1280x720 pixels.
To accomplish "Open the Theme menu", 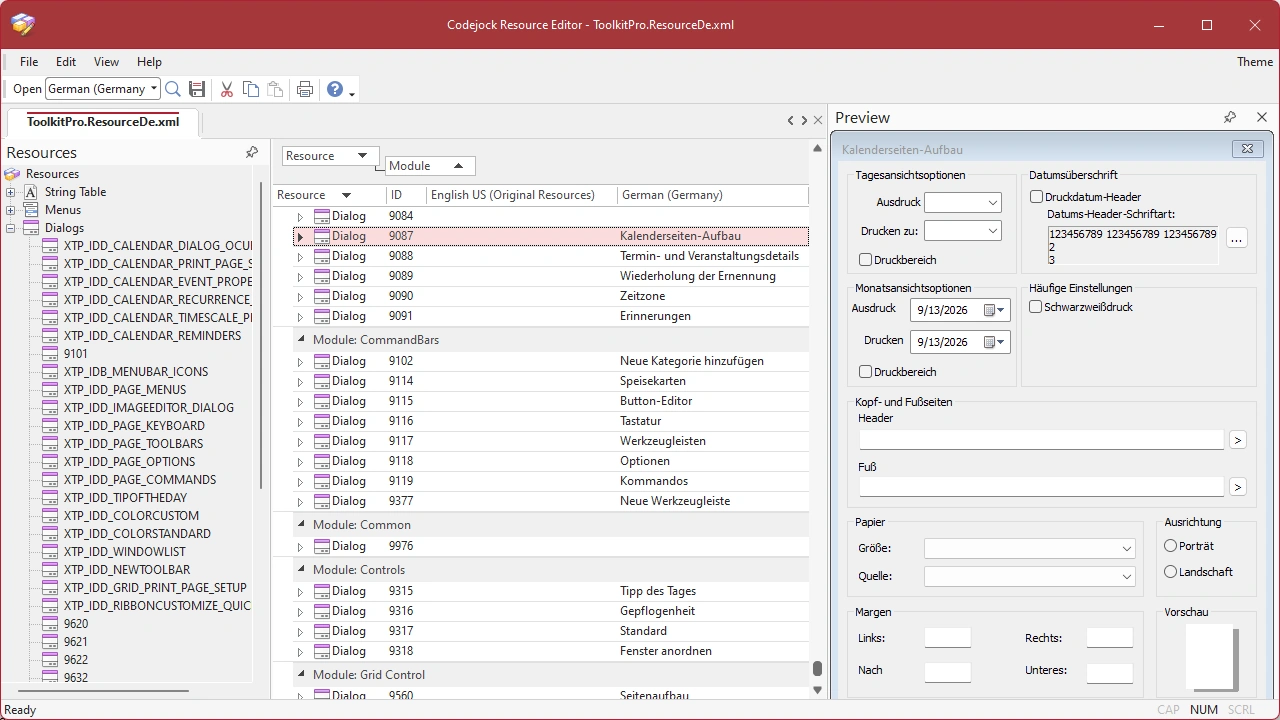I will (1255, 62).
